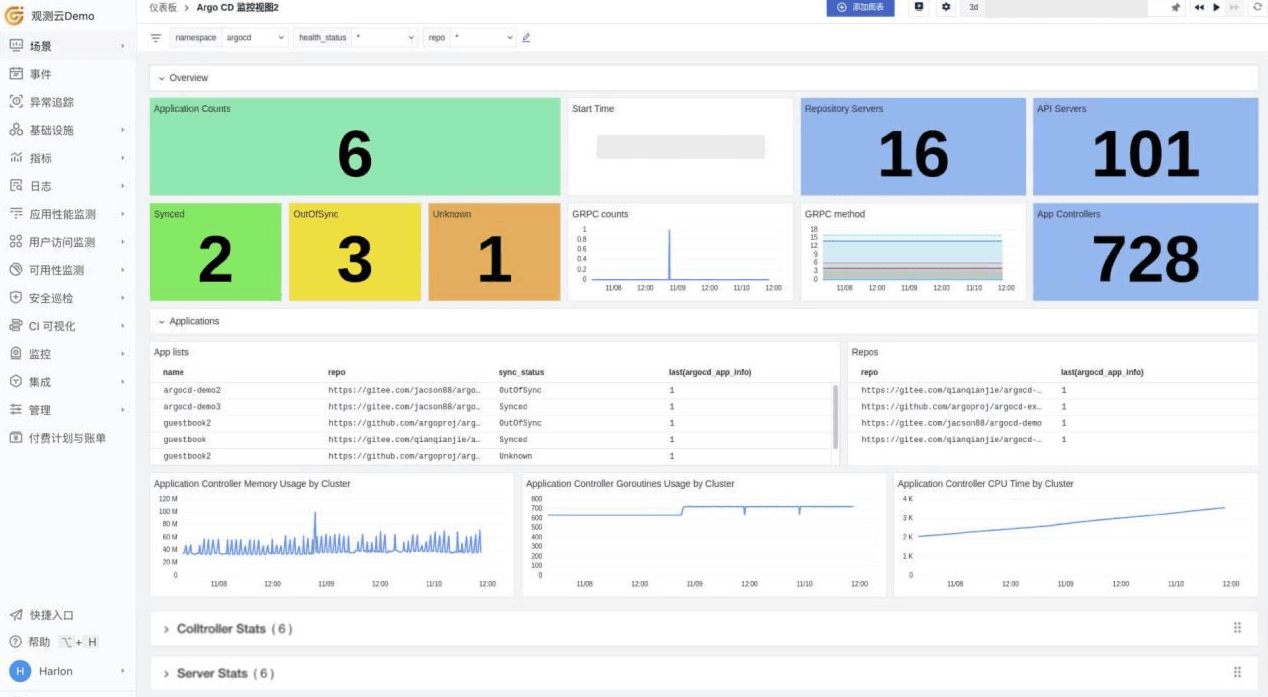Click the edit pencil icon after repo
Screen dimensions: 1268x697
(x=526, y=38)
